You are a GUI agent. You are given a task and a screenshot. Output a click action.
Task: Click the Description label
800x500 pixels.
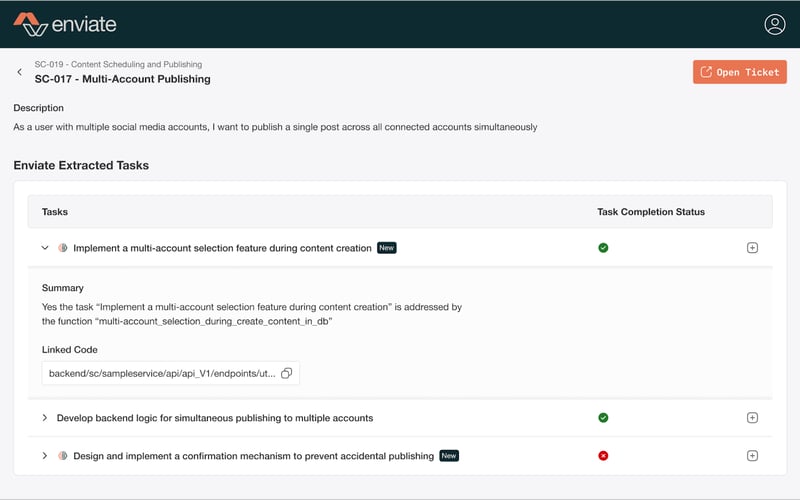(39, 108)
